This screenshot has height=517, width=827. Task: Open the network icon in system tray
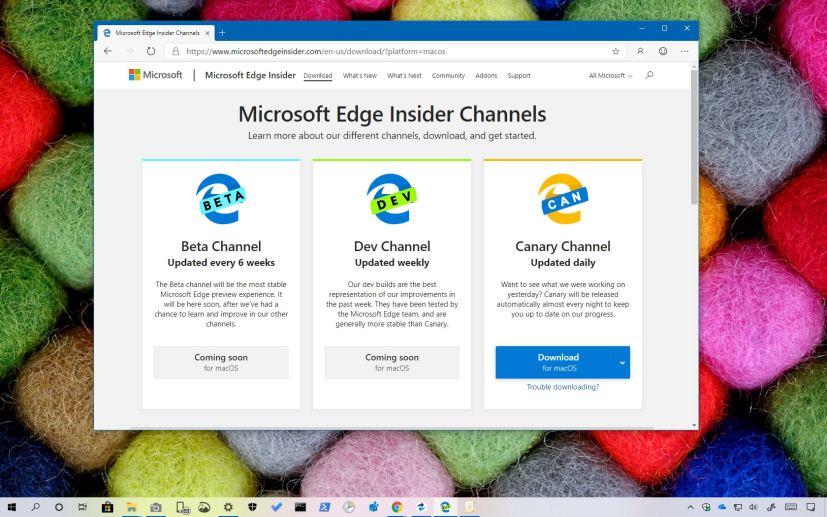click(737, 508)
